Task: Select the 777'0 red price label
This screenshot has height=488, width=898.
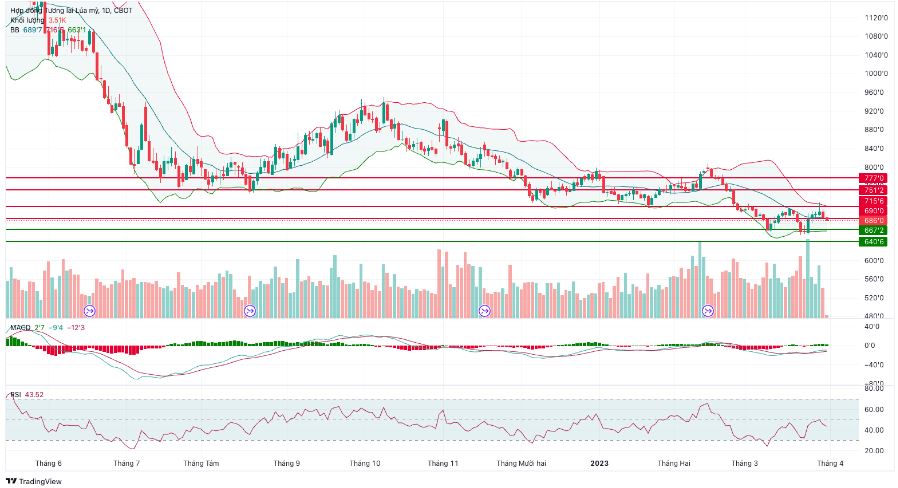Action: 873,179
